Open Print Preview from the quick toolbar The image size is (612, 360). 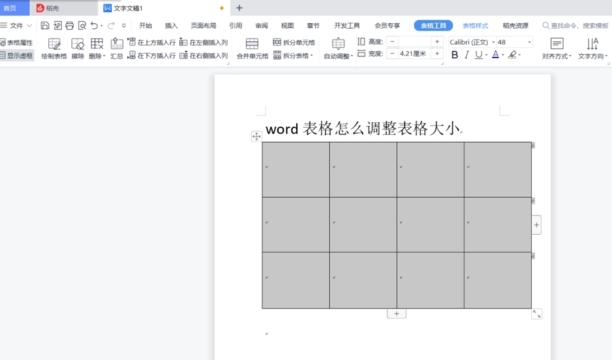82,26
